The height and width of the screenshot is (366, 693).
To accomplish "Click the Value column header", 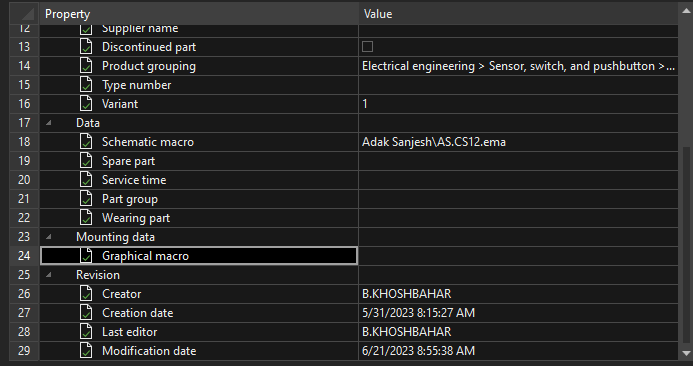I will pyautogui.click(x=518, y=14).
